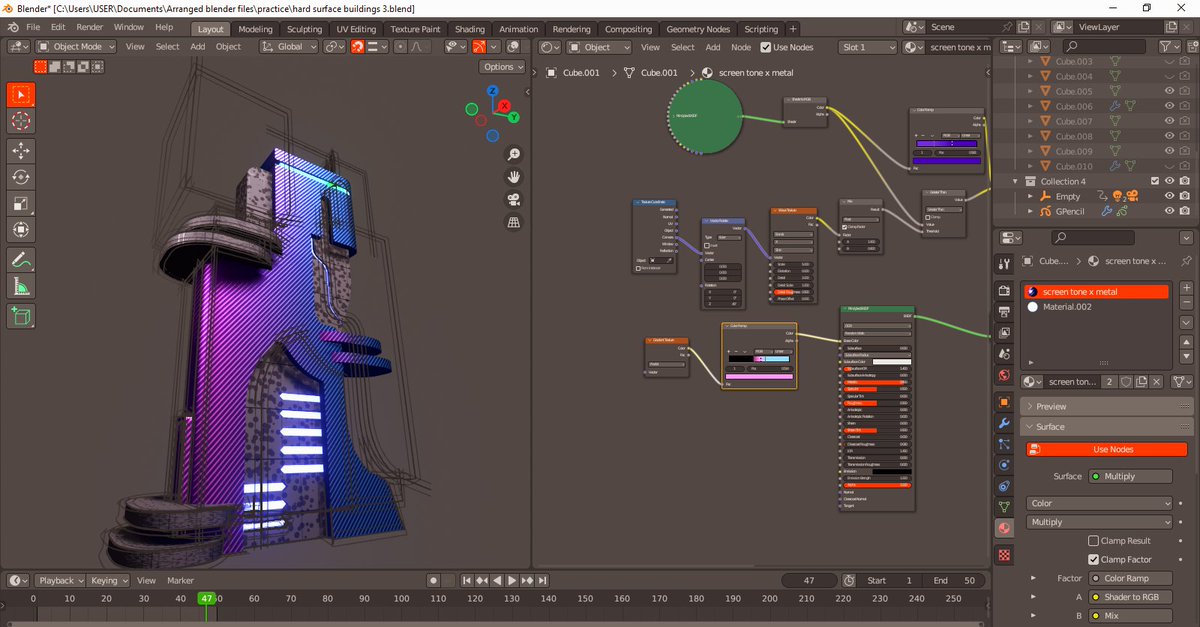
Task: Enable the Clamp Result checkbox
Action: coord(1093,541)
